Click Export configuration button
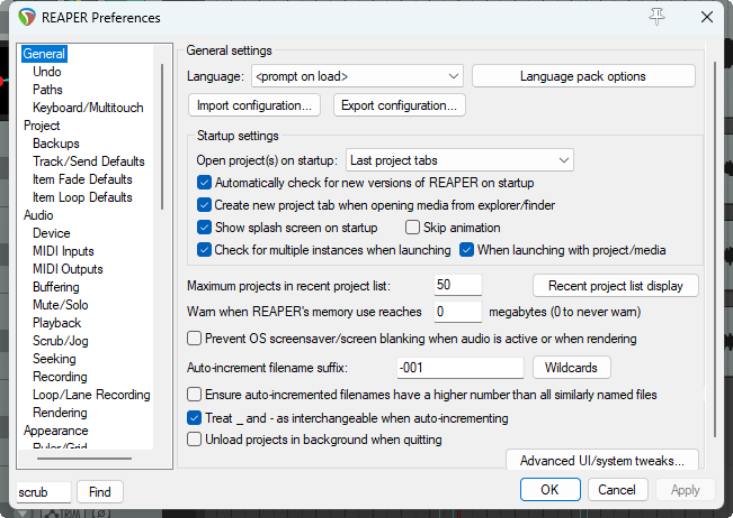The height and width of the screenshot is (518, 733). tap(399, 105)
